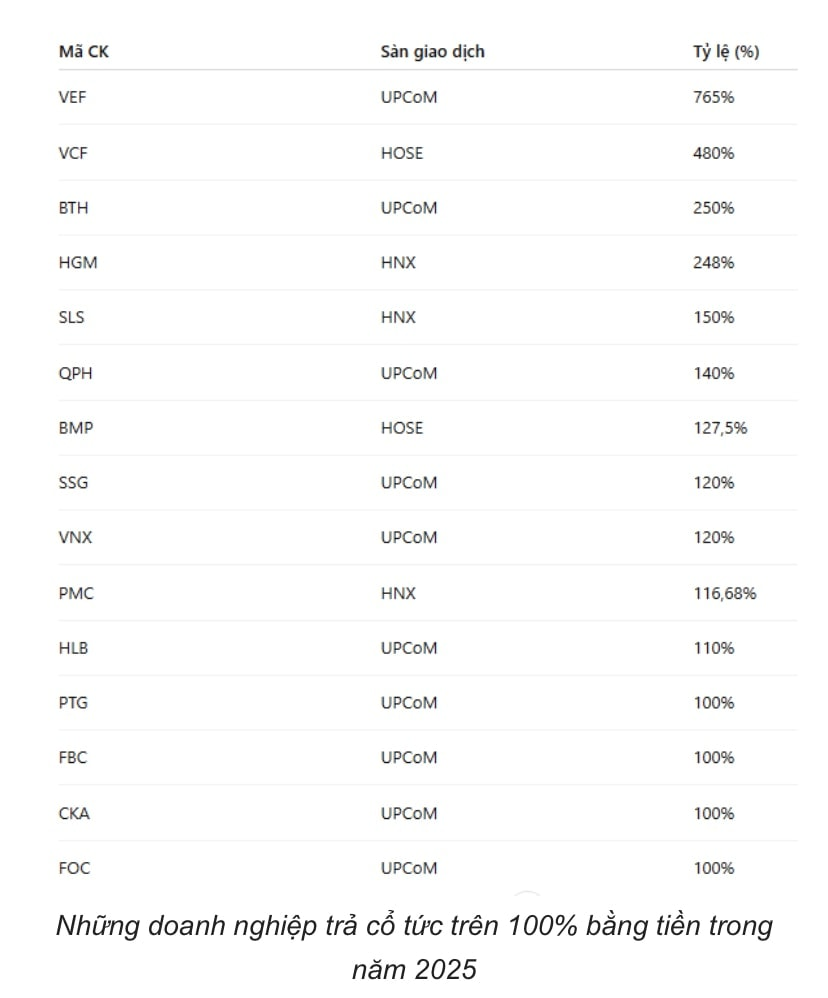Click the HGM stock code
The width and height of the screenshot is (828, 998).
tap(78, 263)
